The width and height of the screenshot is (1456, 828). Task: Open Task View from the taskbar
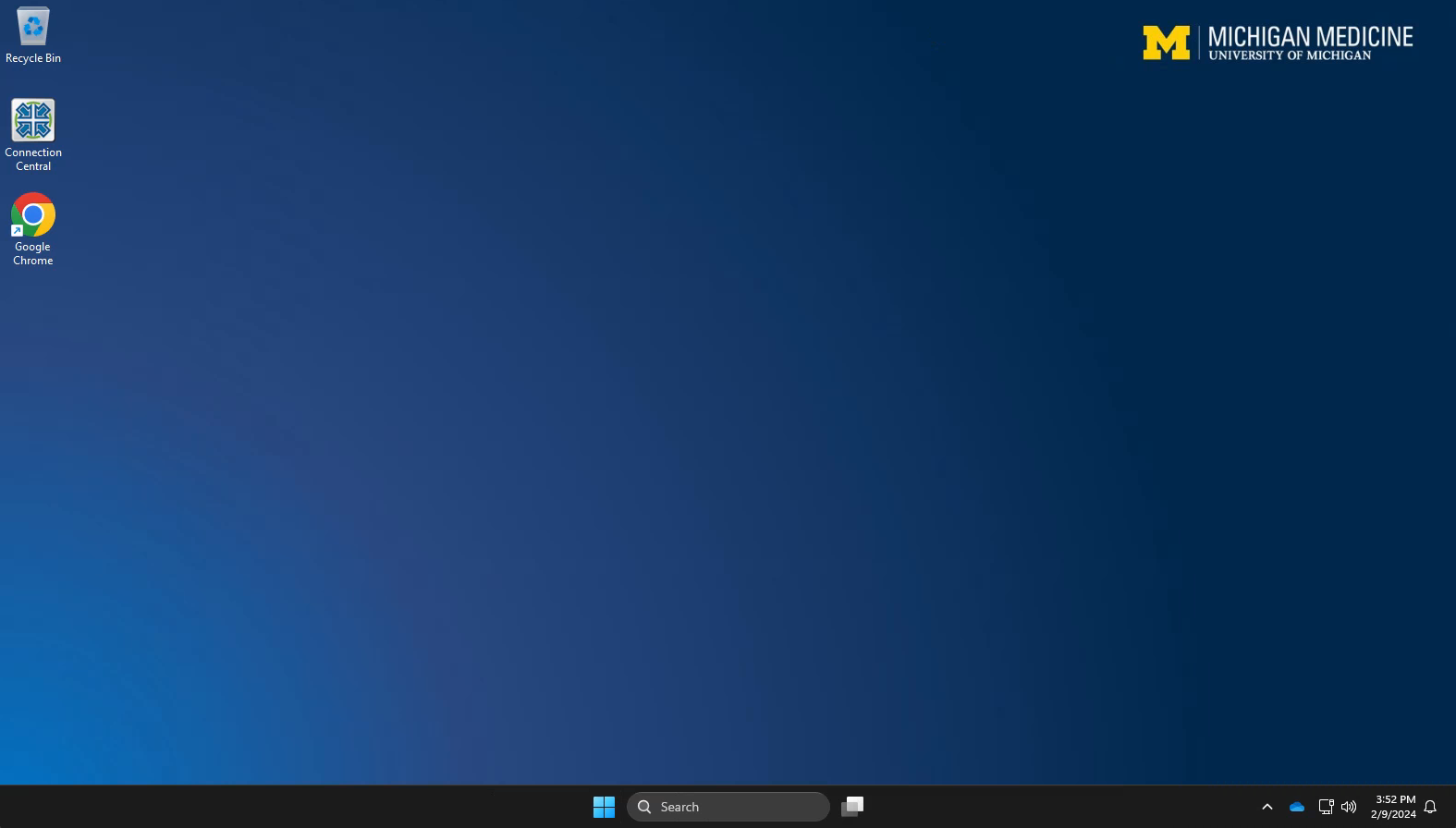click(852, 807)
